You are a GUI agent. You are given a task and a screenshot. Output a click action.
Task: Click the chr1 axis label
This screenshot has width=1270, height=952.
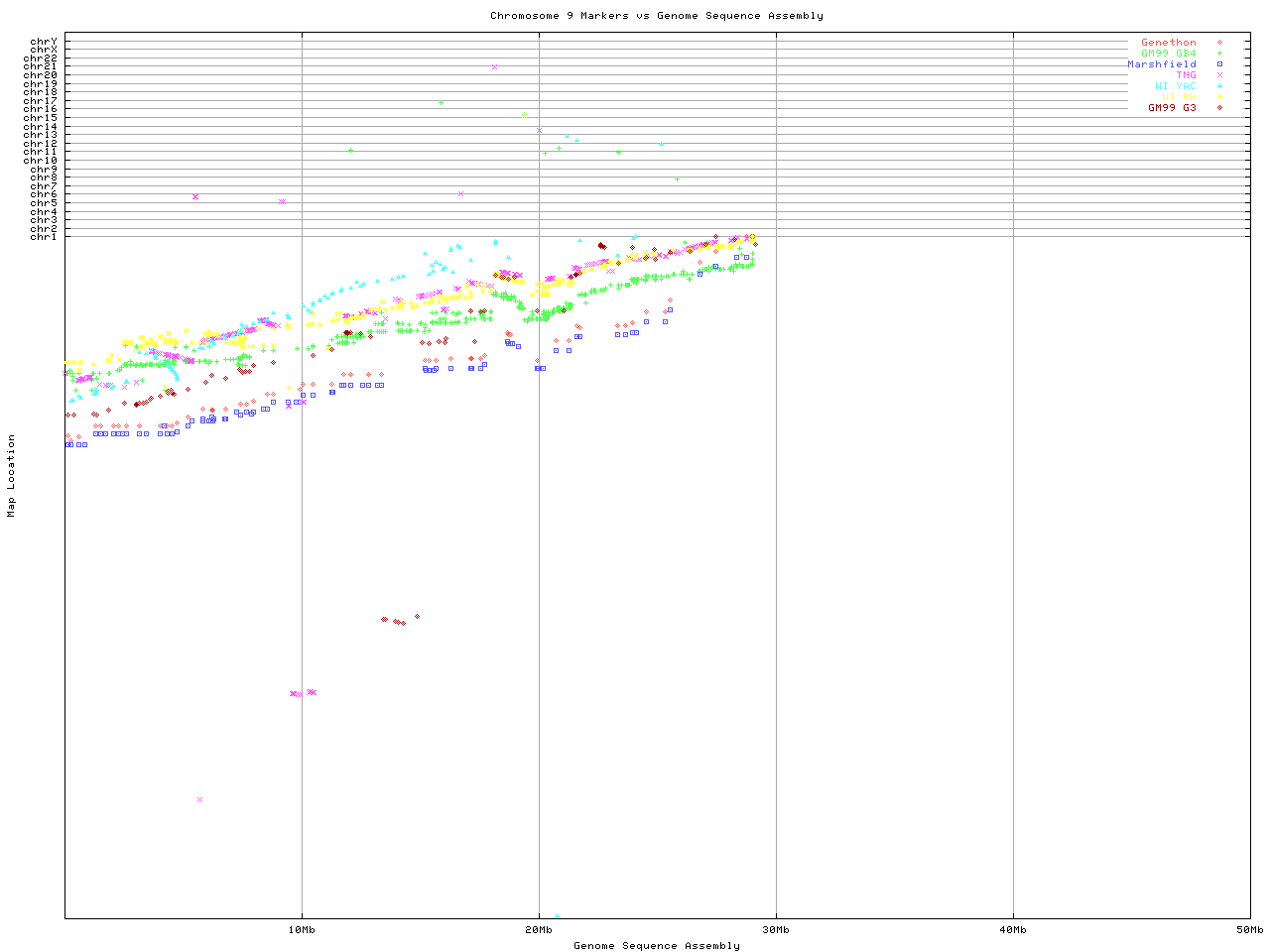point(44,237)
